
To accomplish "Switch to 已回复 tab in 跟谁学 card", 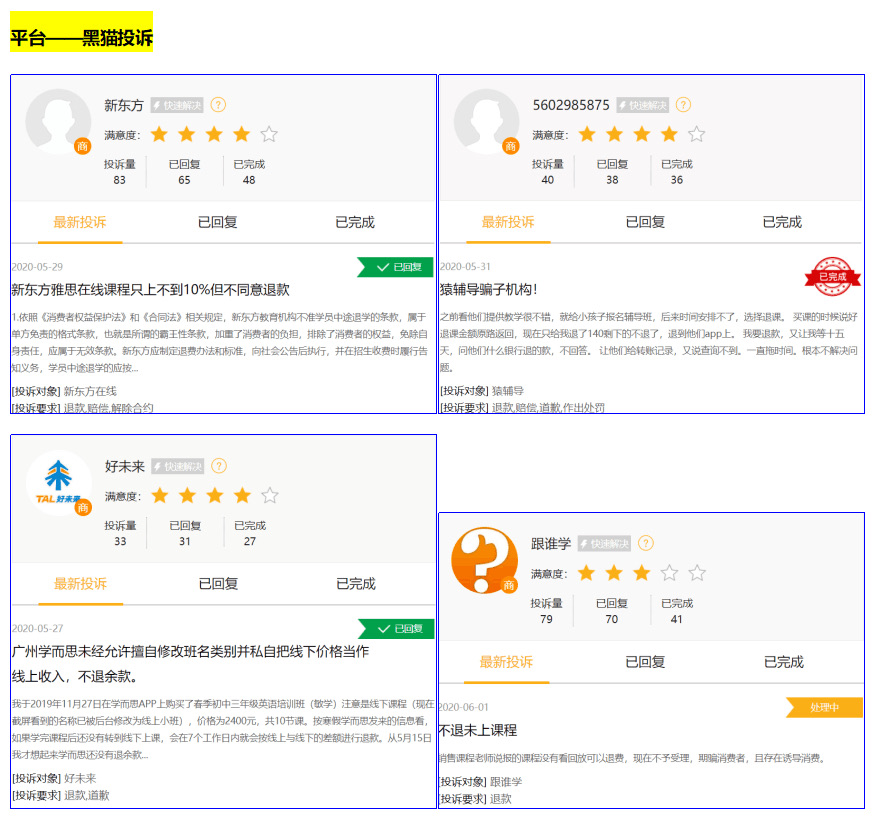I will tap(645, 662).
